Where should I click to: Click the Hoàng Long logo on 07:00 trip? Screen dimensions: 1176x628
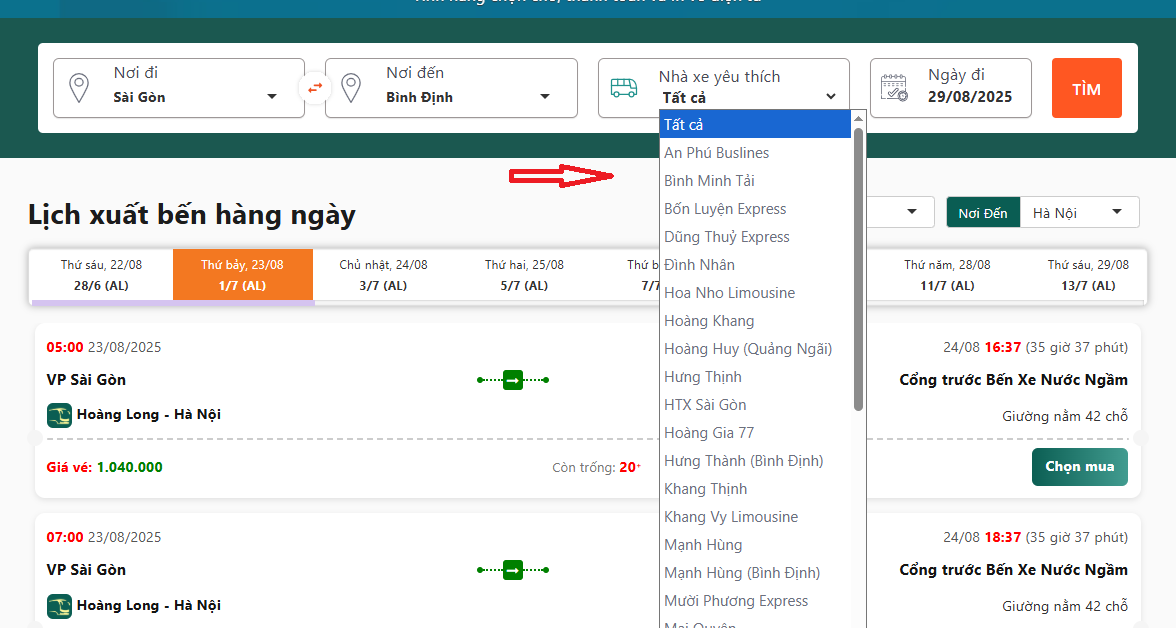[59, 605]
